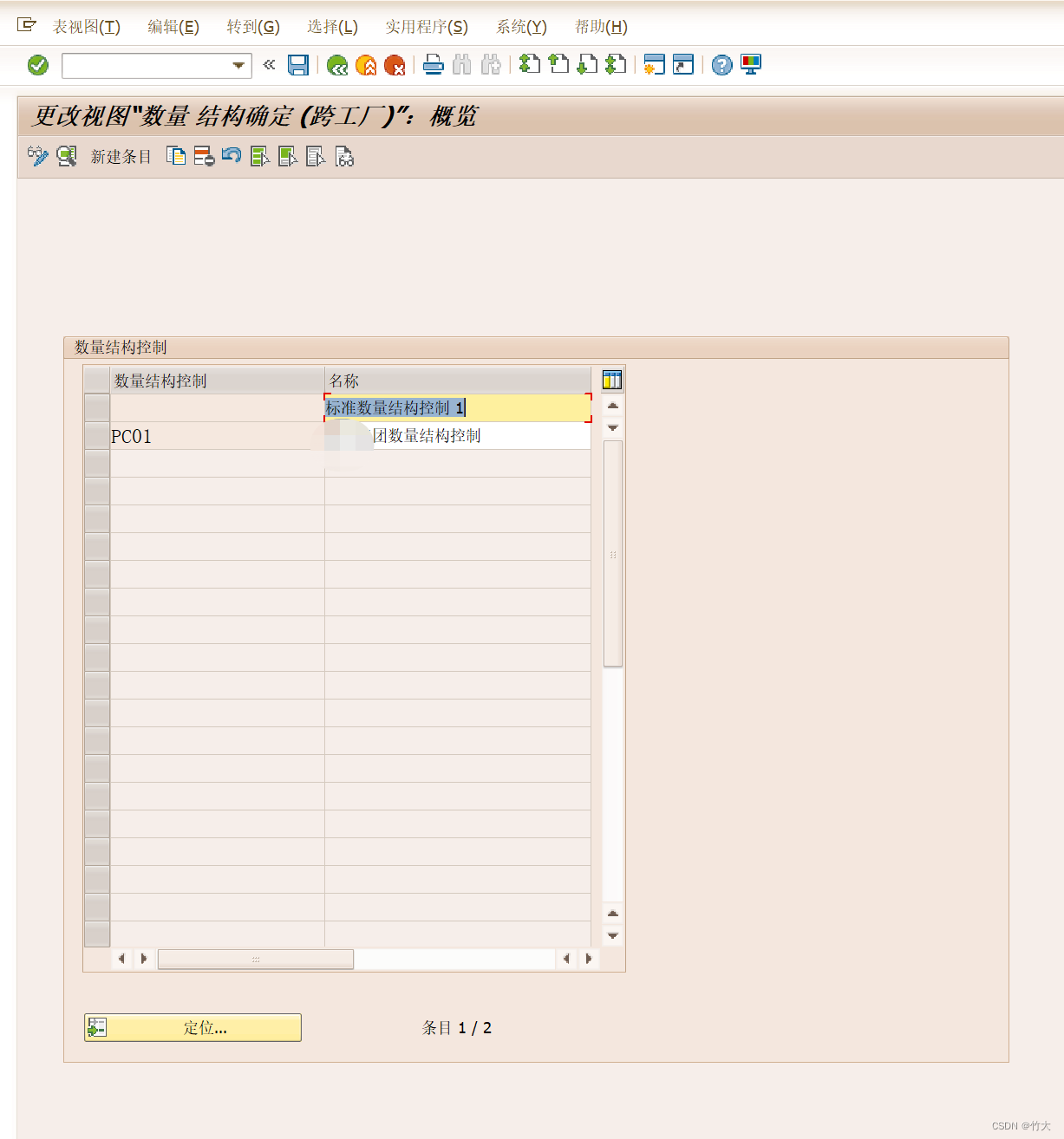Delete the selected entry with the delete icon

pyautogui.click(x=204, y=157)
